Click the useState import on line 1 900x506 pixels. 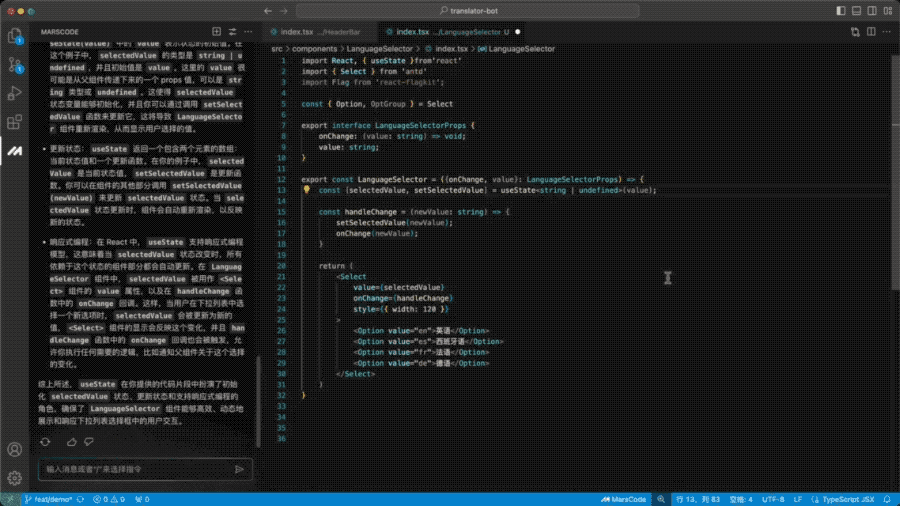[x=387, y=61]
